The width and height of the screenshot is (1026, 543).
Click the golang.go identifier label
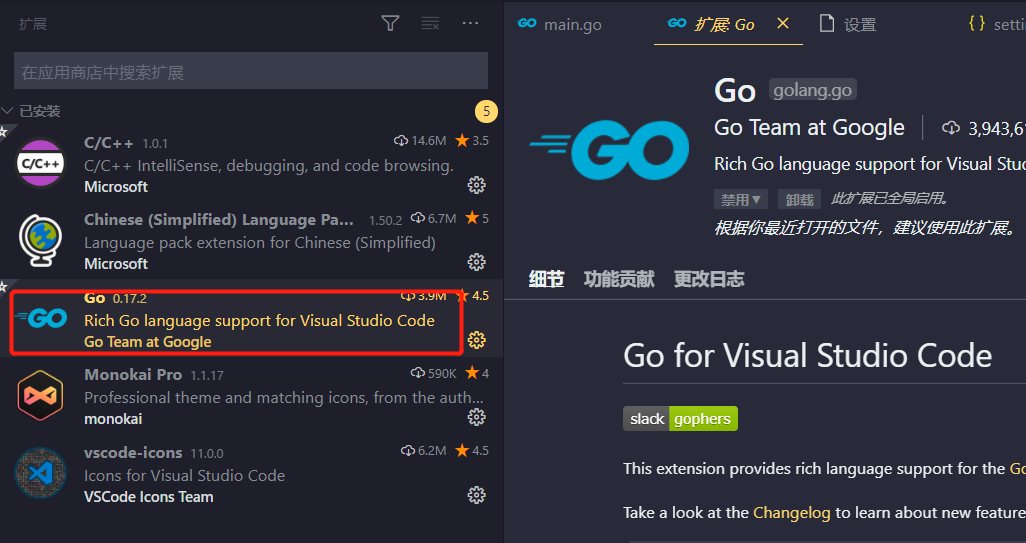coord(813,90)
